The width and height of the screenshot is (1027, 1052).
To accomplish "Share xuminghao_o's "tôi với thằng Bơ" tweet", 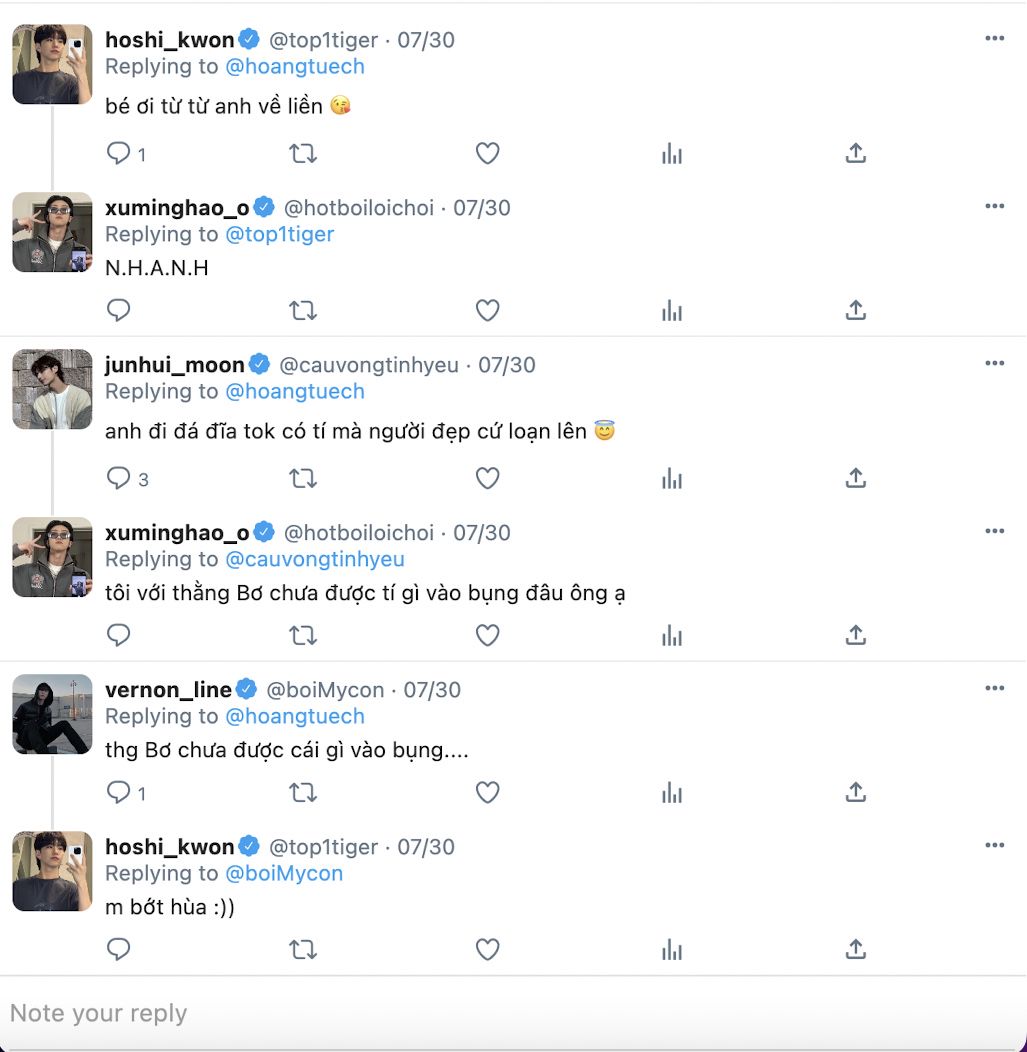I will (855, 635).
